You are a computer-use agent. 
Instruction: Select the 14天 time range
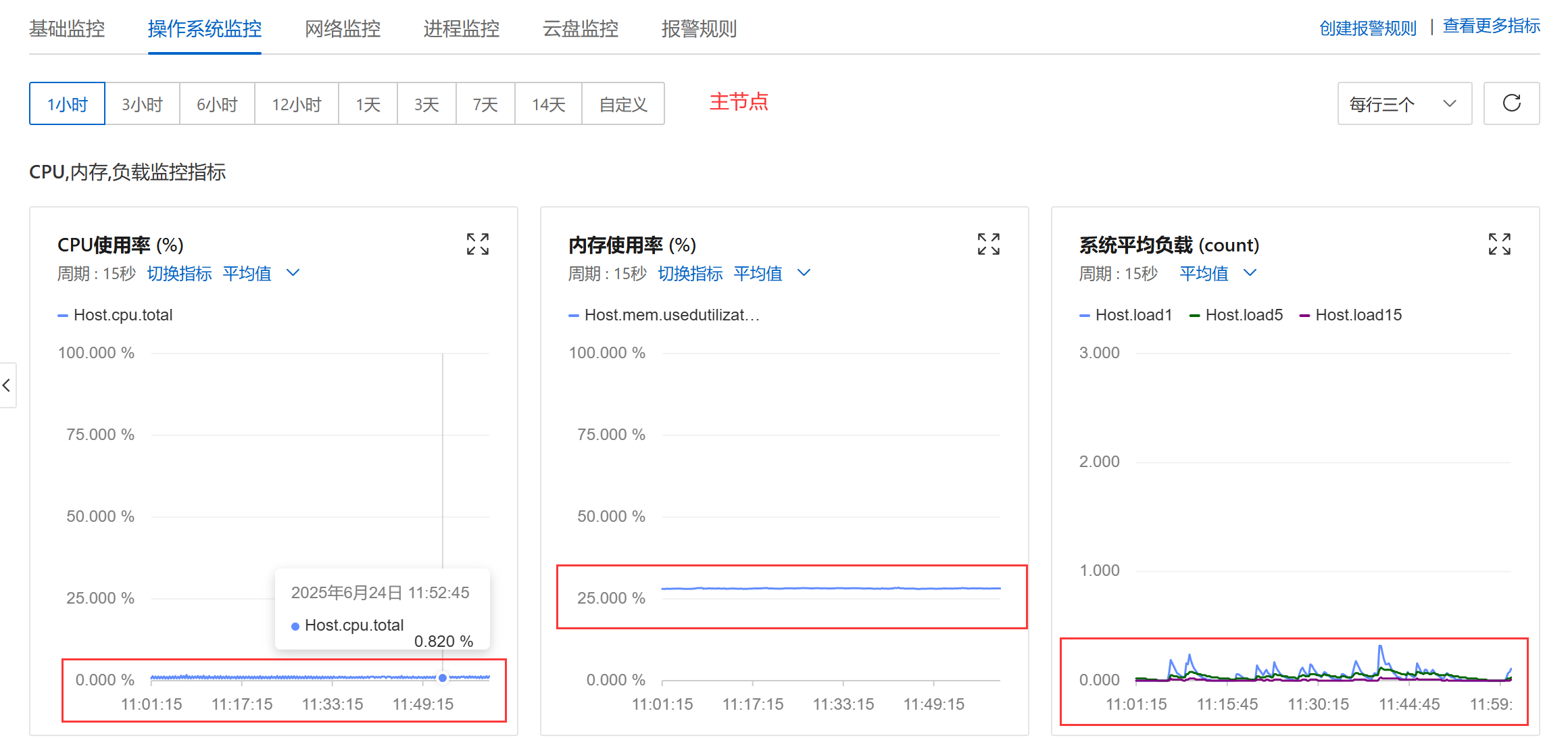coord(549,103)
